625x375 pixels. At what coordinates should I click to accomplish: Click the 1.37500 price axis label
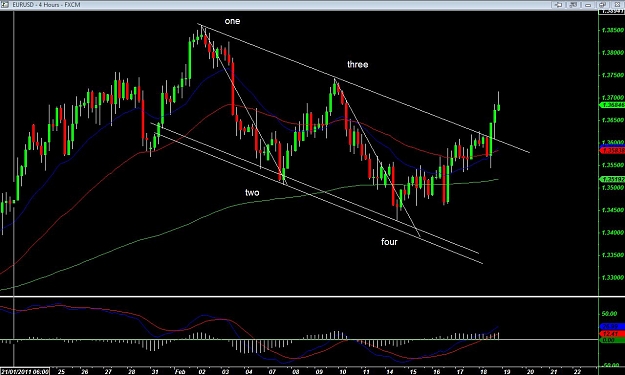tap(613, 75)
